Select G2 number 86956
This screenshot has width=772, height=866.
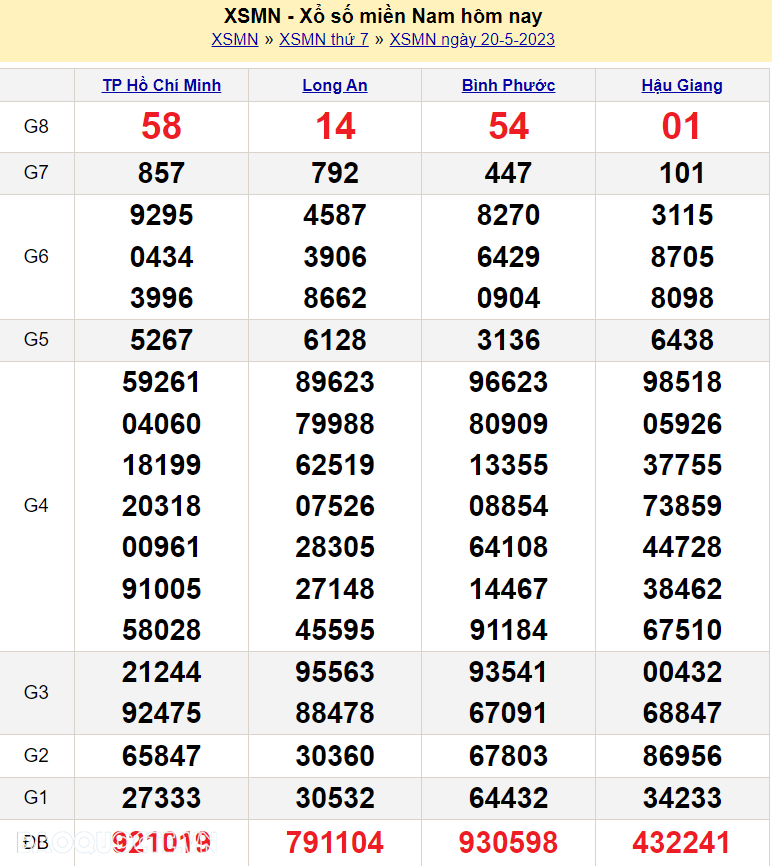(682, 756)
